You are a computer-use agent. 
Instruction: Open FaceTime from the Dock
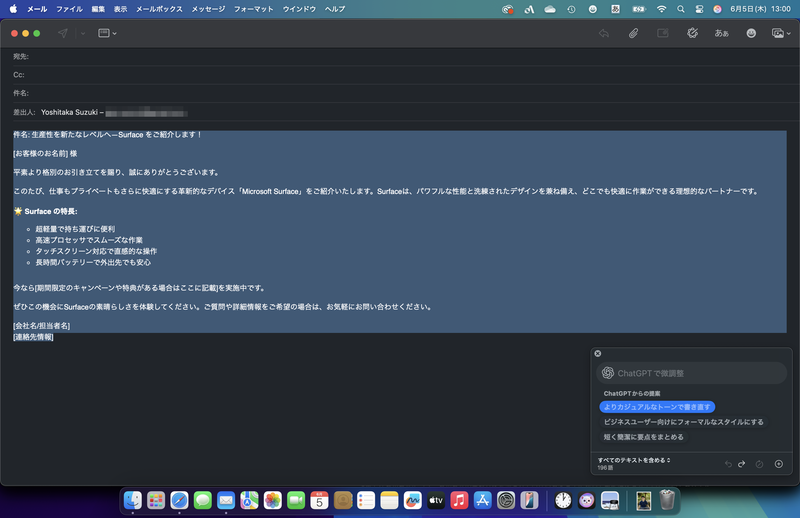click(x=296, y=500)
